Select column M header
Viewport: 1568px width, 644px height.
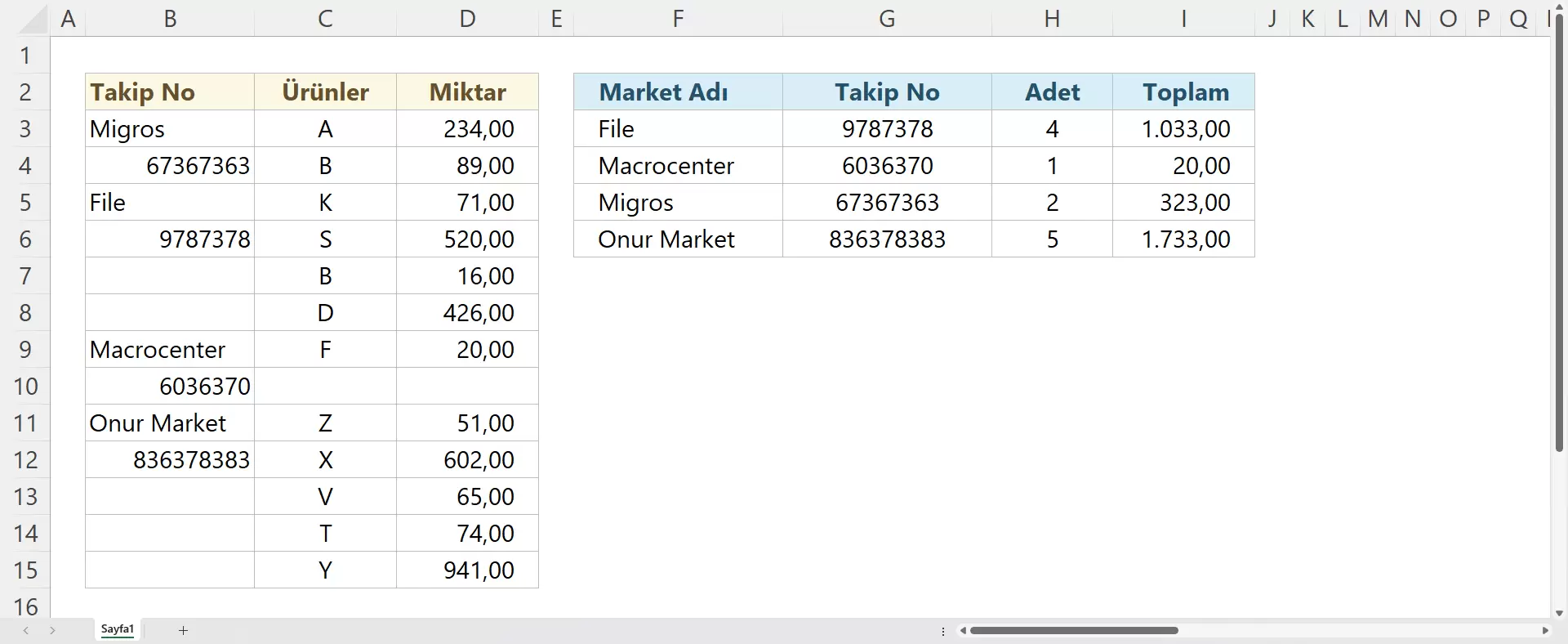point(1378,19)
